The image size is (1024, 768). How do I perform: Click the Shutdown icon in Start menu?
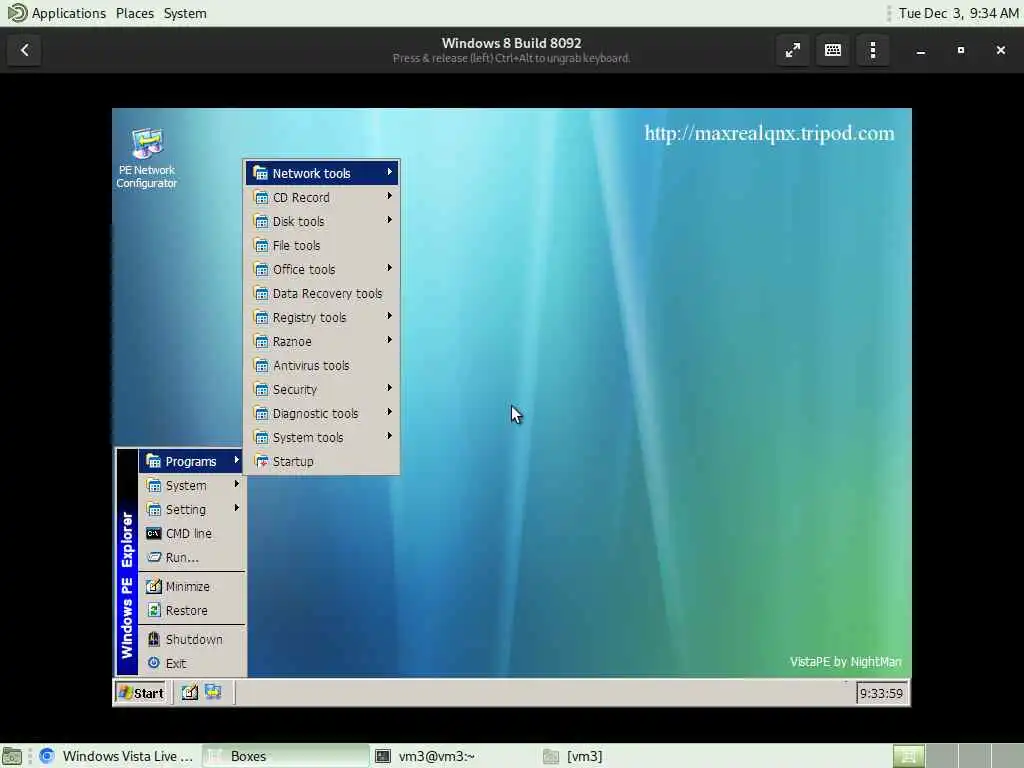[x=153, y=639]
